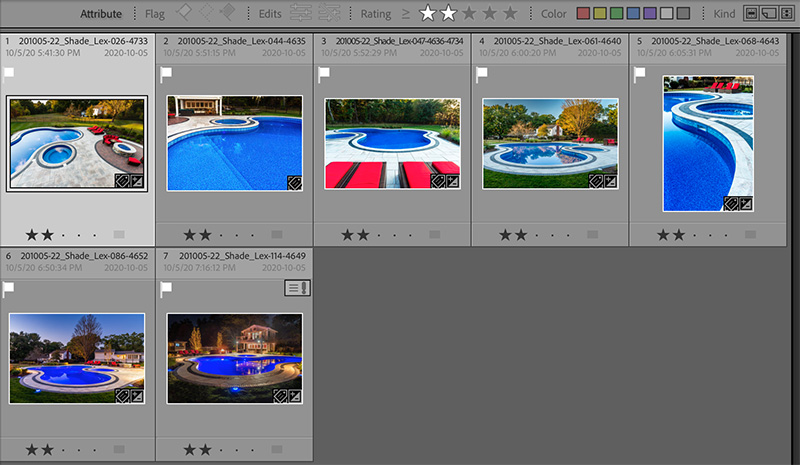
Task: Open color label box below photo 3
Action: point(434,234)
